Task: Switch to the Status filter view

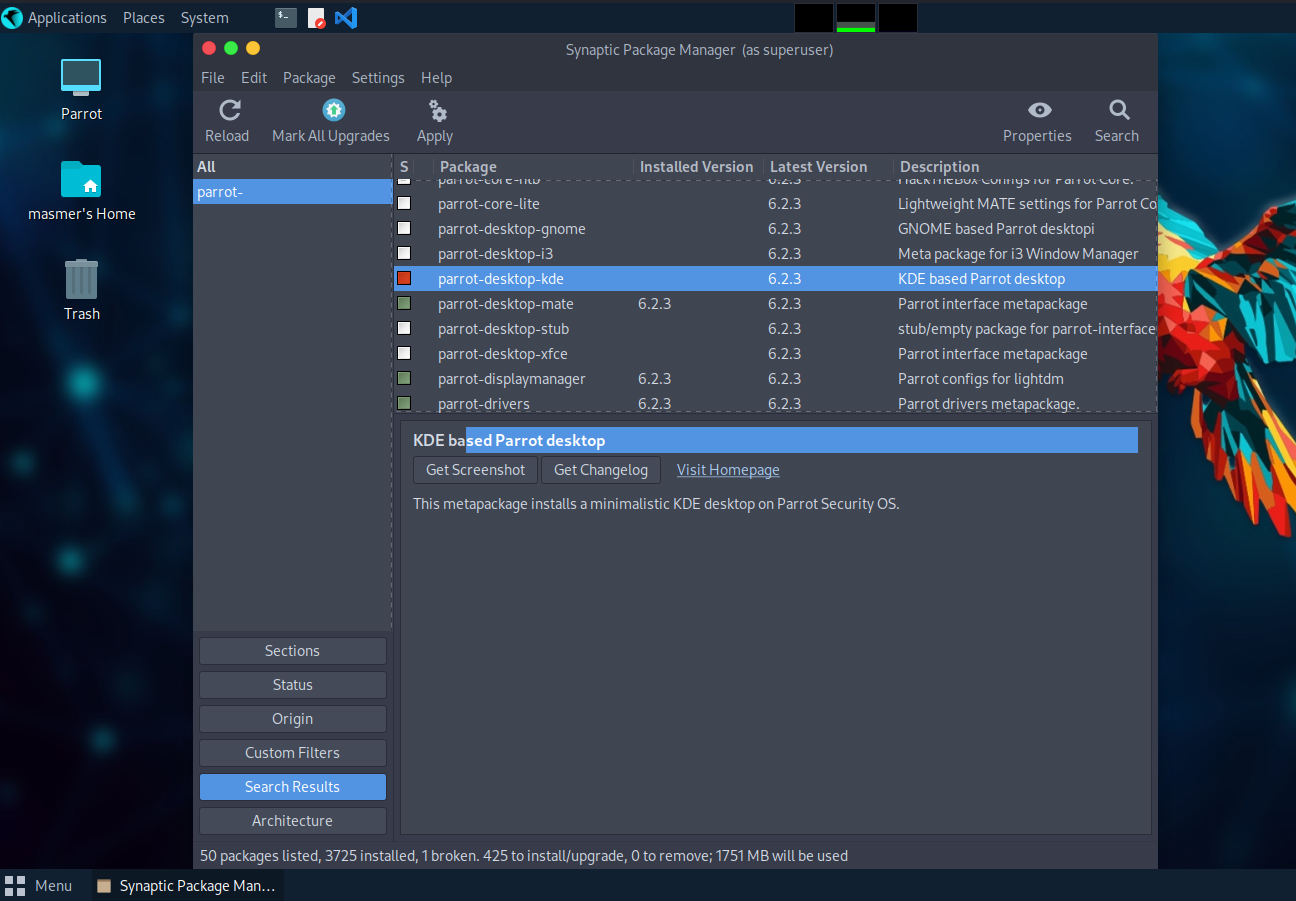Action: (292, 684)
